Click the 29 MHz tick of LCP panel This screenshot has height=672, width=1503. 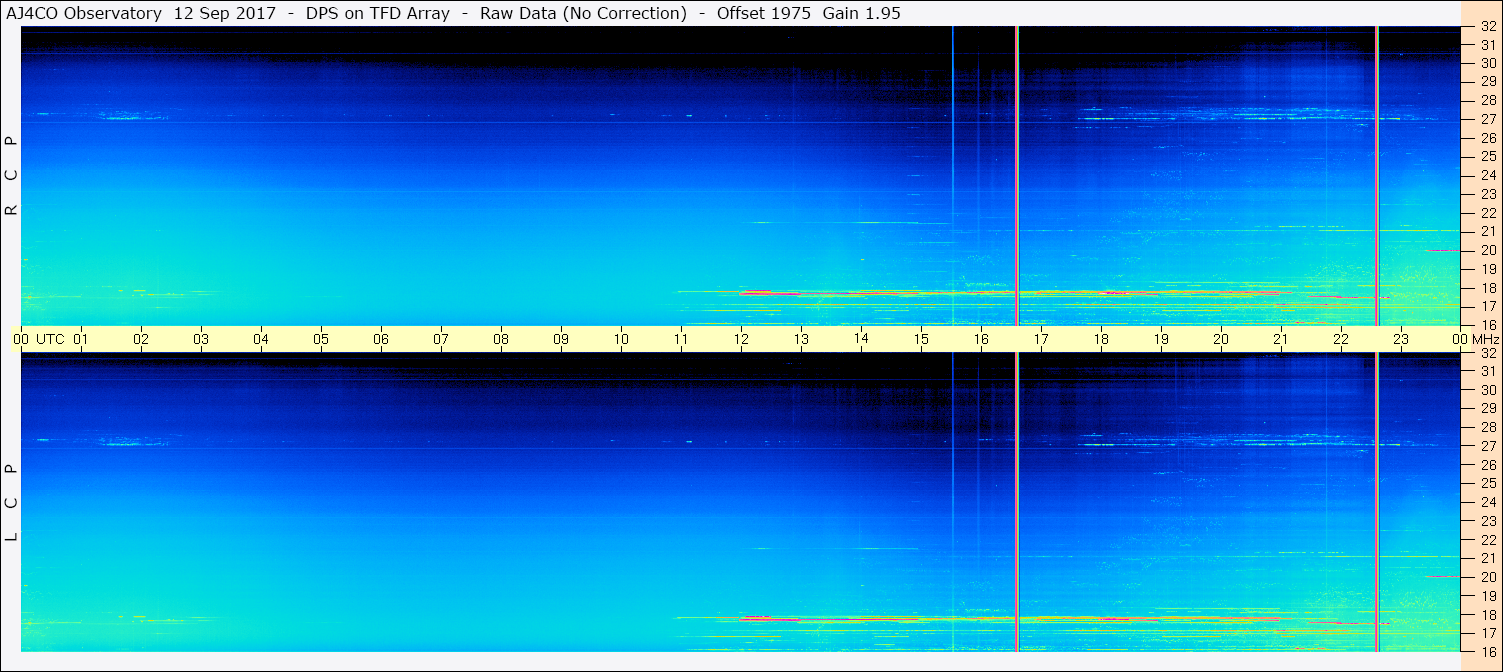pos(1488,409)
